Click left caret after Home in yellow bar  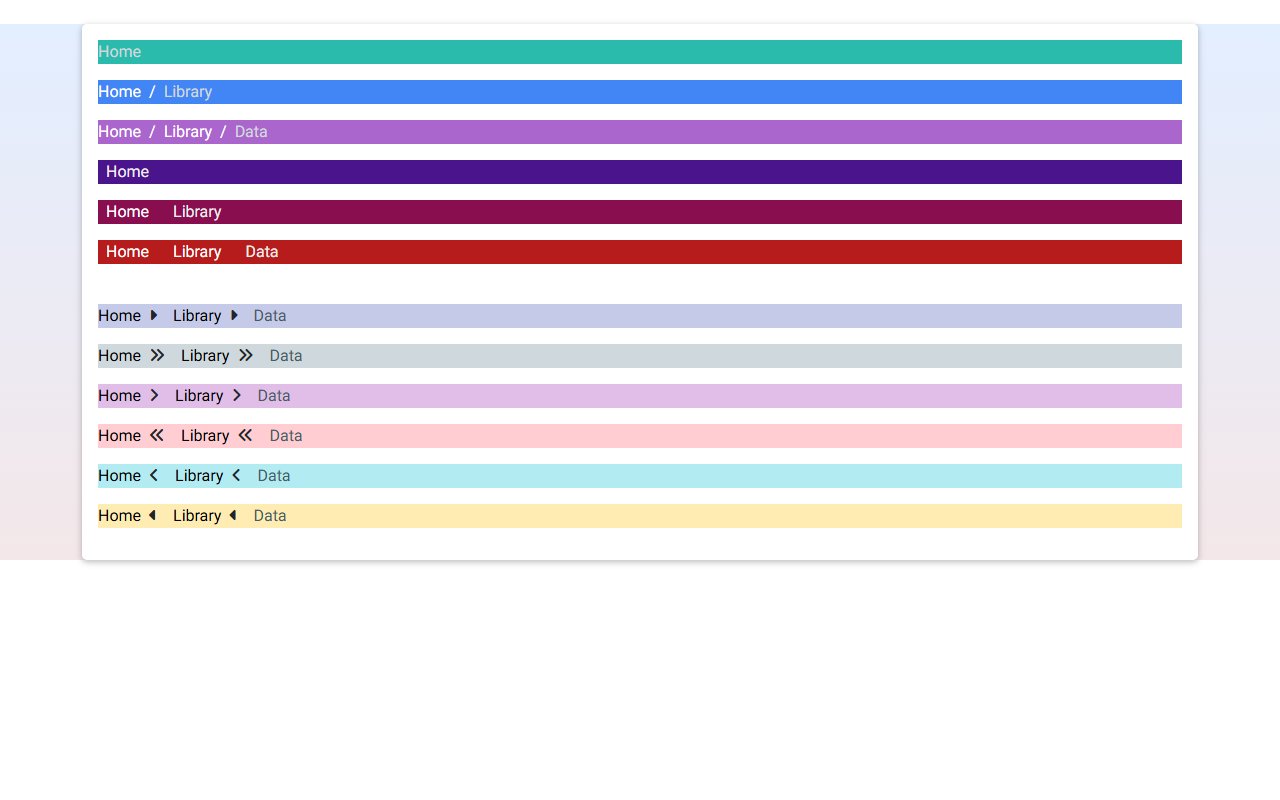coord(153,515)
